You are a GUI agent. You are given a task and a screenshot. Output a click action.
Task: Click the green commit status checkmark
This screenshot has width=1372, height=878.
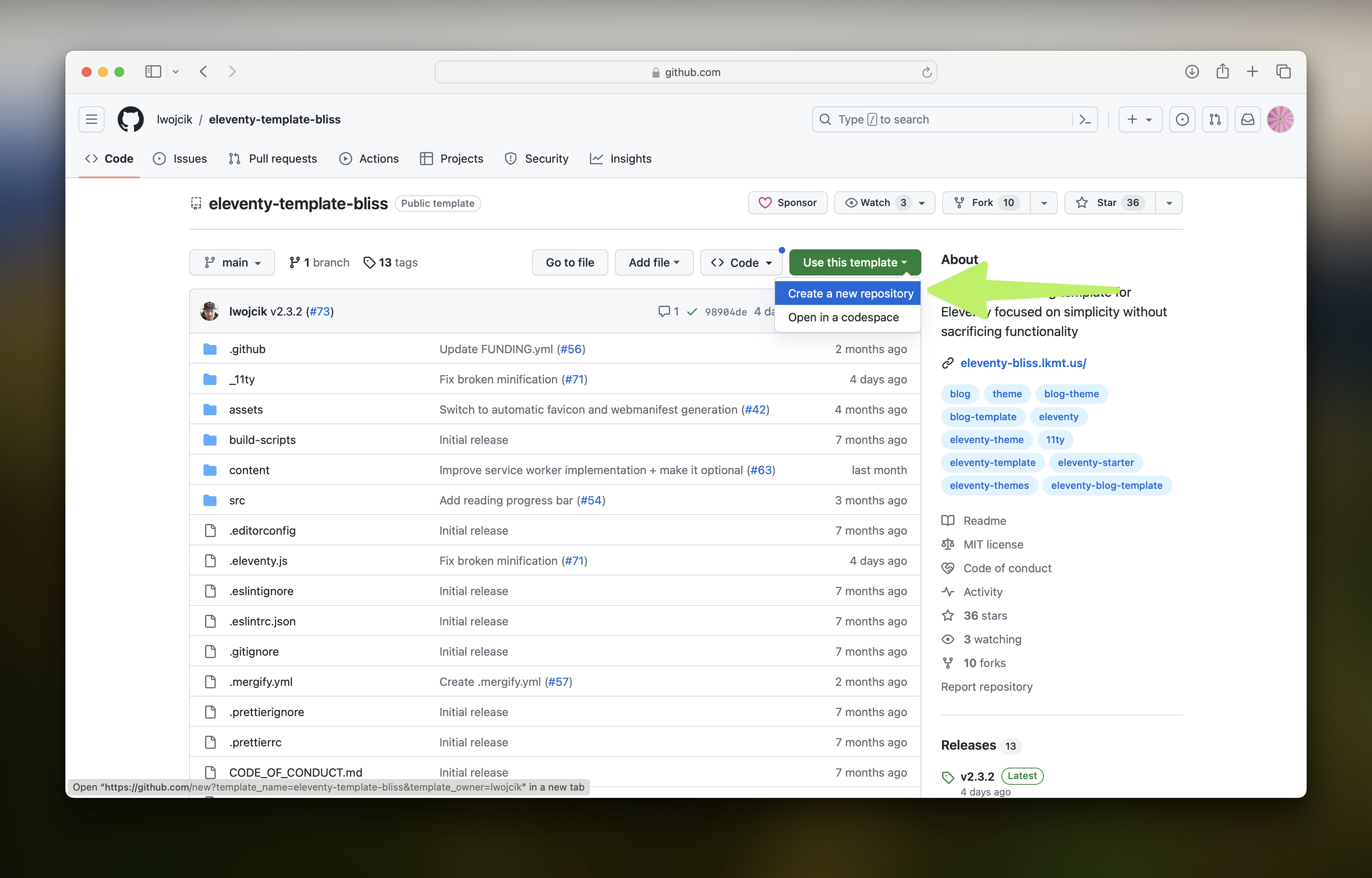[x=692, y=312]
